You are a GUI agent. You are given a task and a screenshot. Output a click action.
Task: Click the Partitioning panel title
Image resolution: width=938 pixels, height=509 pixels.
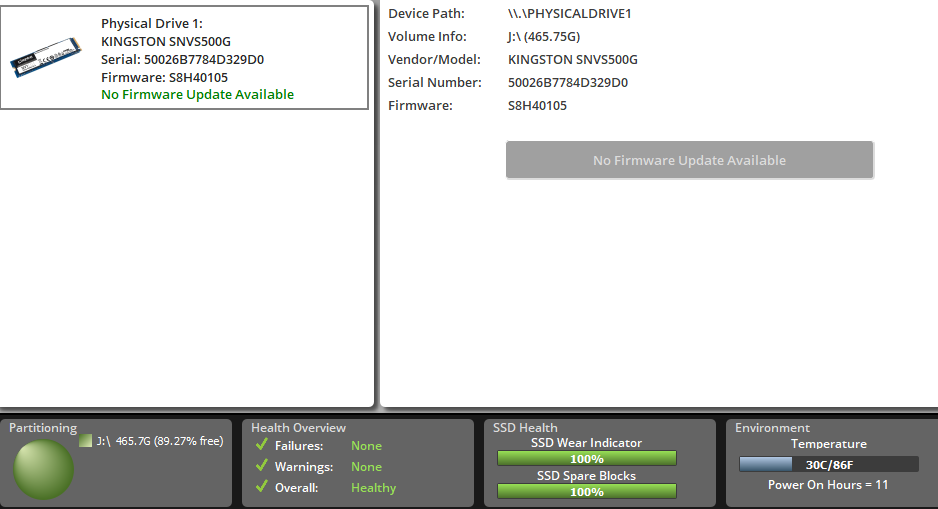pyautogui.click(x=43, y=428)
